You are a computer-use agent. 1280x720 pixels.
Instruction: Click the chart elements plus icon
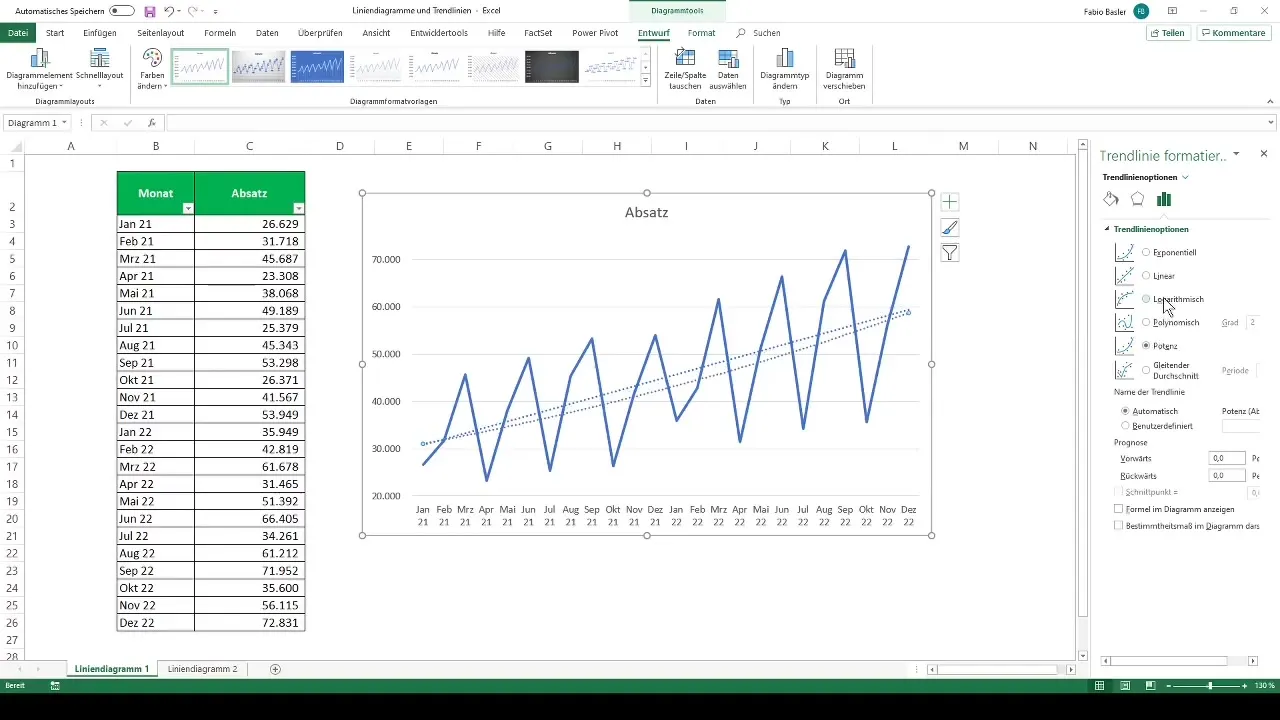[x=950, y=202]
